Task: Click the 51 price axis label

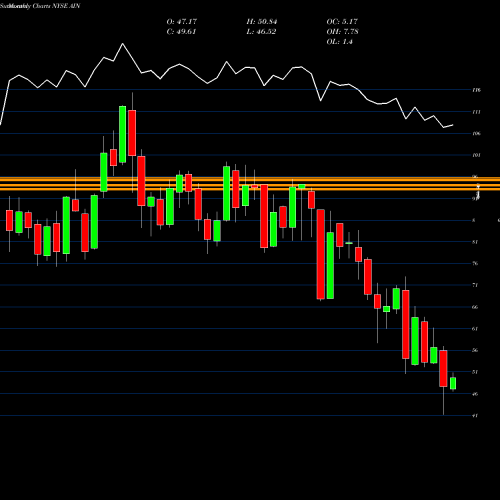Action: pos(475,372)
